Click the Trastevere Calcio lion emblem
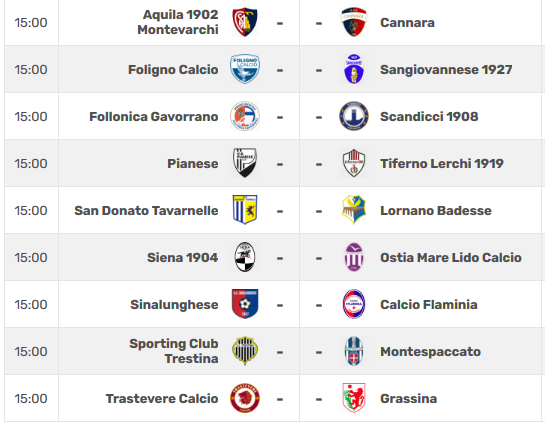The image size is (545, 426). [x=245, y=398]
